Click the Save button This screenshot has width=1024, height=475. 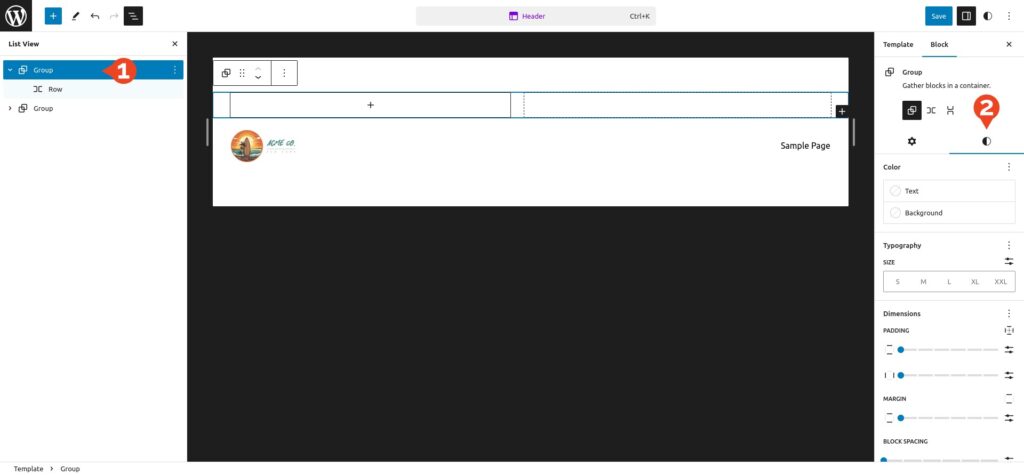938,16
